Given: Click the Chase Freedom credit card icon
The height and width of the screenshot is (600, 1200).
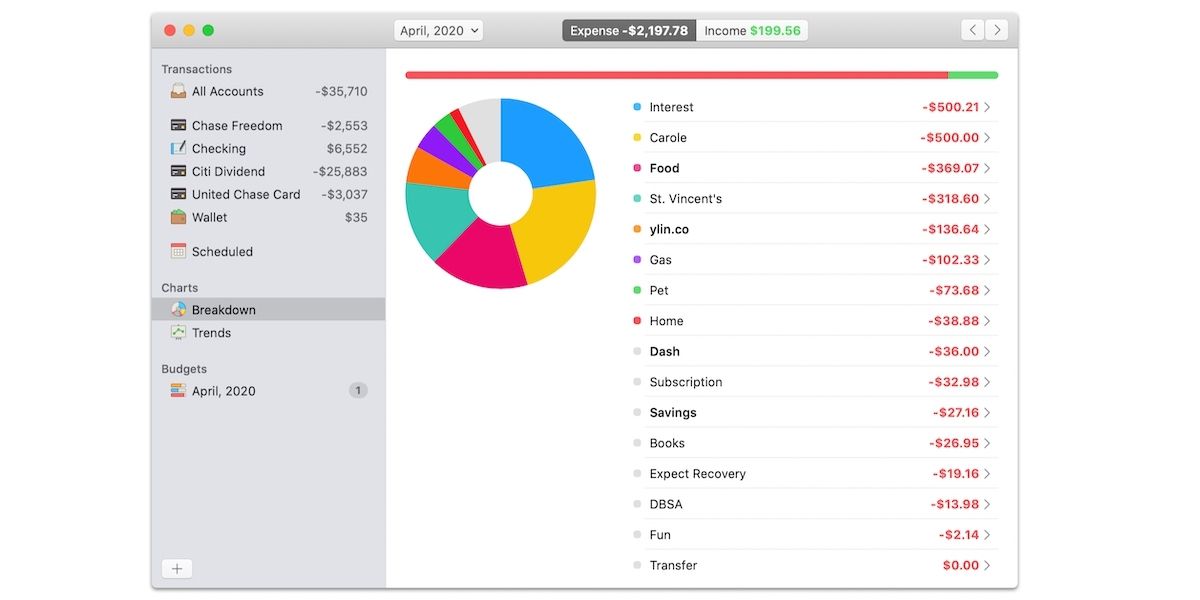Looking at the screenshot, I should coord(178,125).
